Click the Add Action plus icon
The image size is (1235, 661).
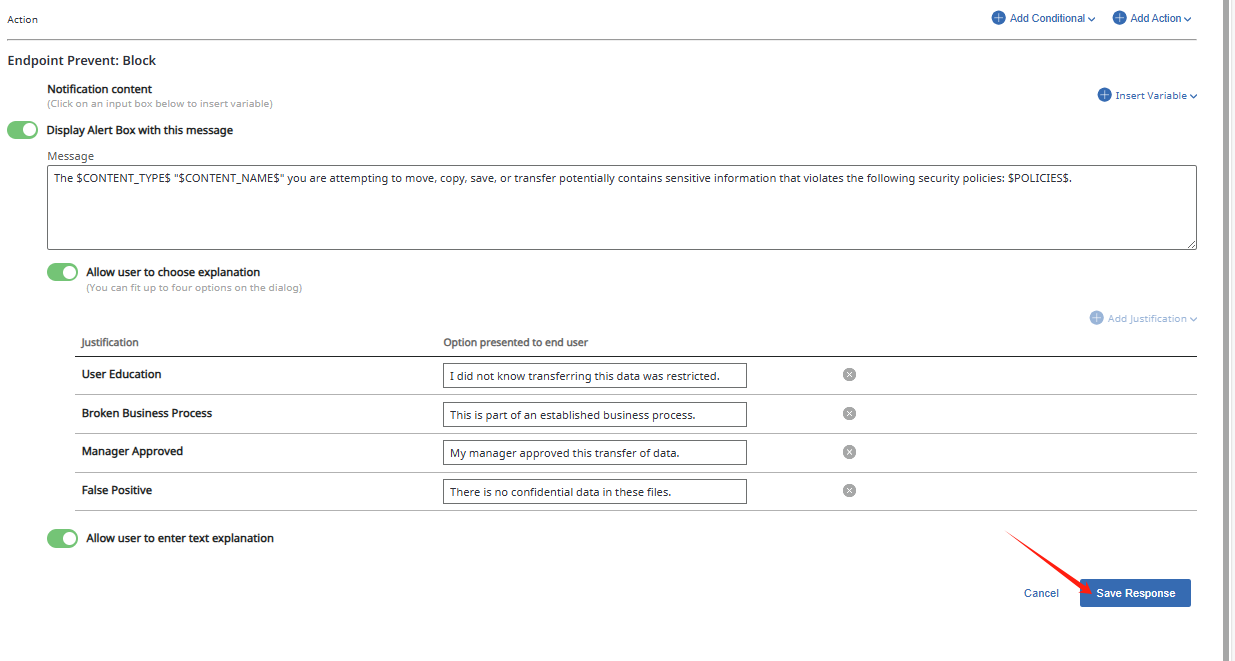[x=1119, y=18]
